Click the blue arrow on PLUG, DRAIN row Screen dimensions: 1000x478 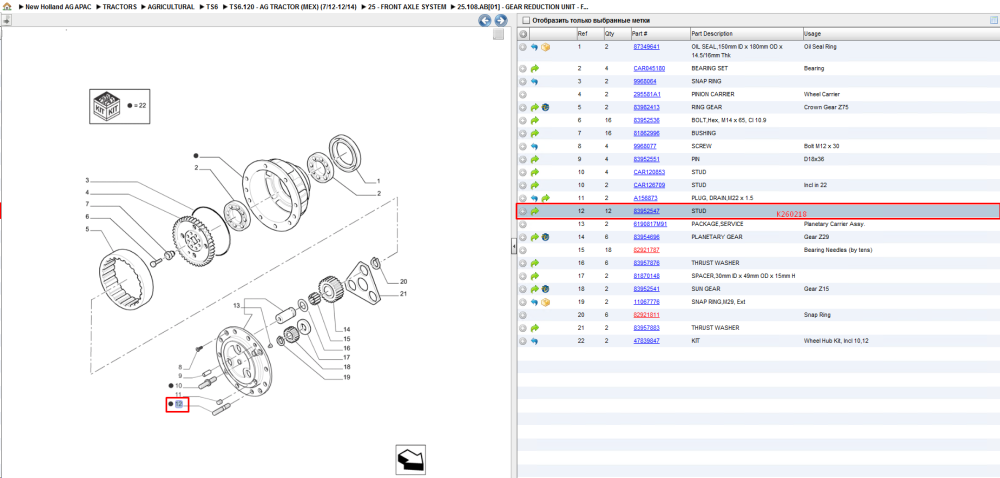click(534, 198)
